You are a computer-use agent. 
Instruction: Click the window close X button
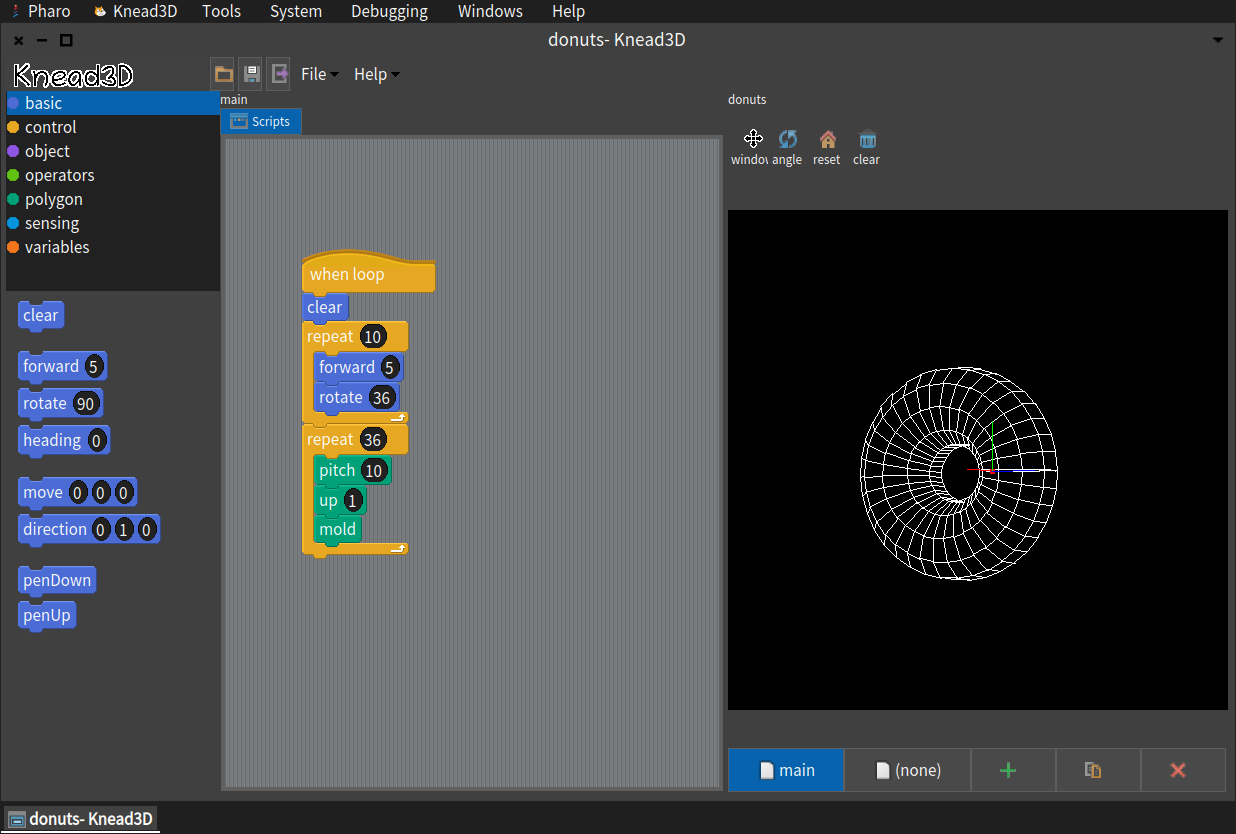(19, 40)
